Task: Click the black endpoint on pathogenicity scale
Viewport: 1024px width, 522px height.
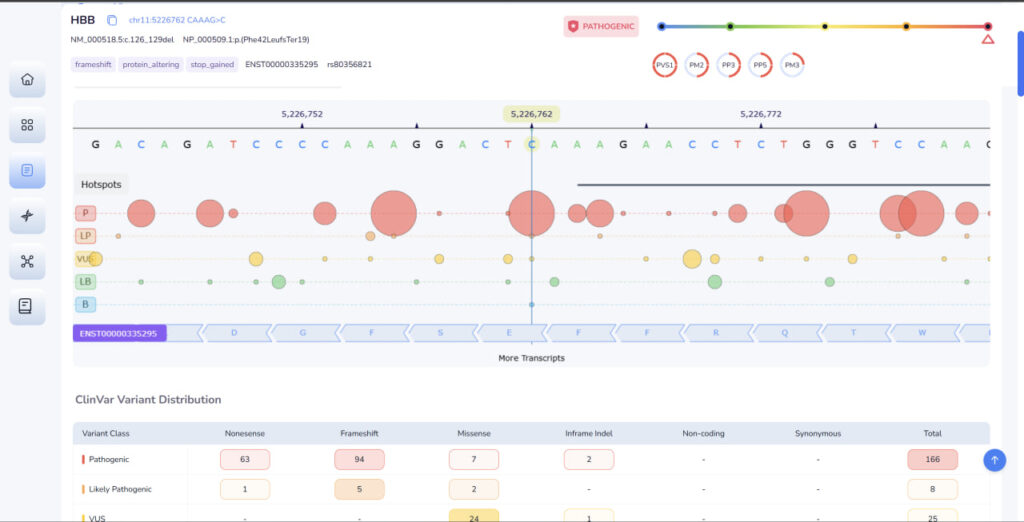Action: pos(988,26)
